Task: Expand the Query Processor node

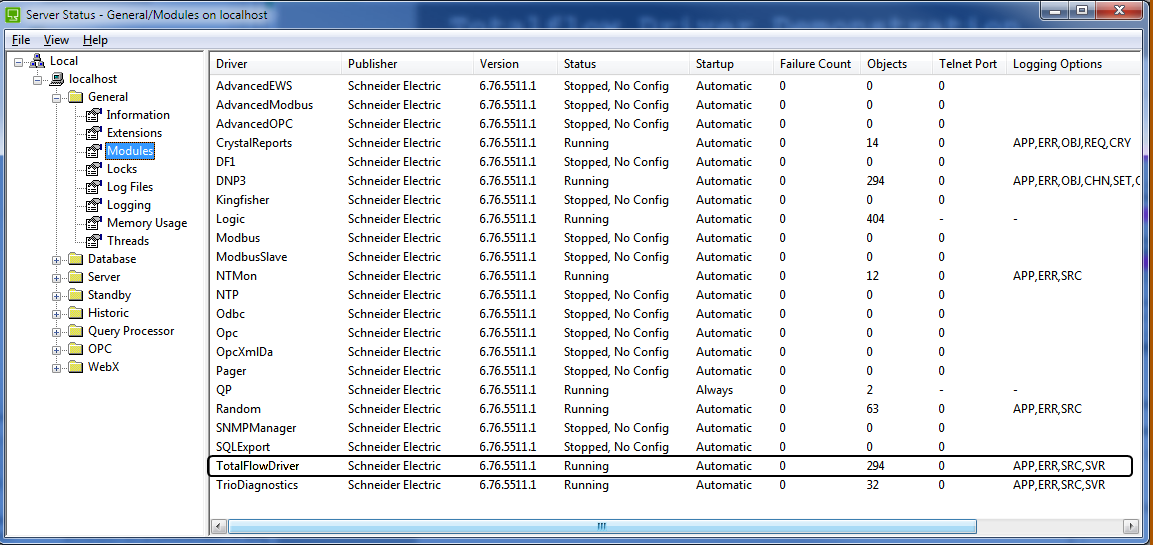Action: point(57,331)
